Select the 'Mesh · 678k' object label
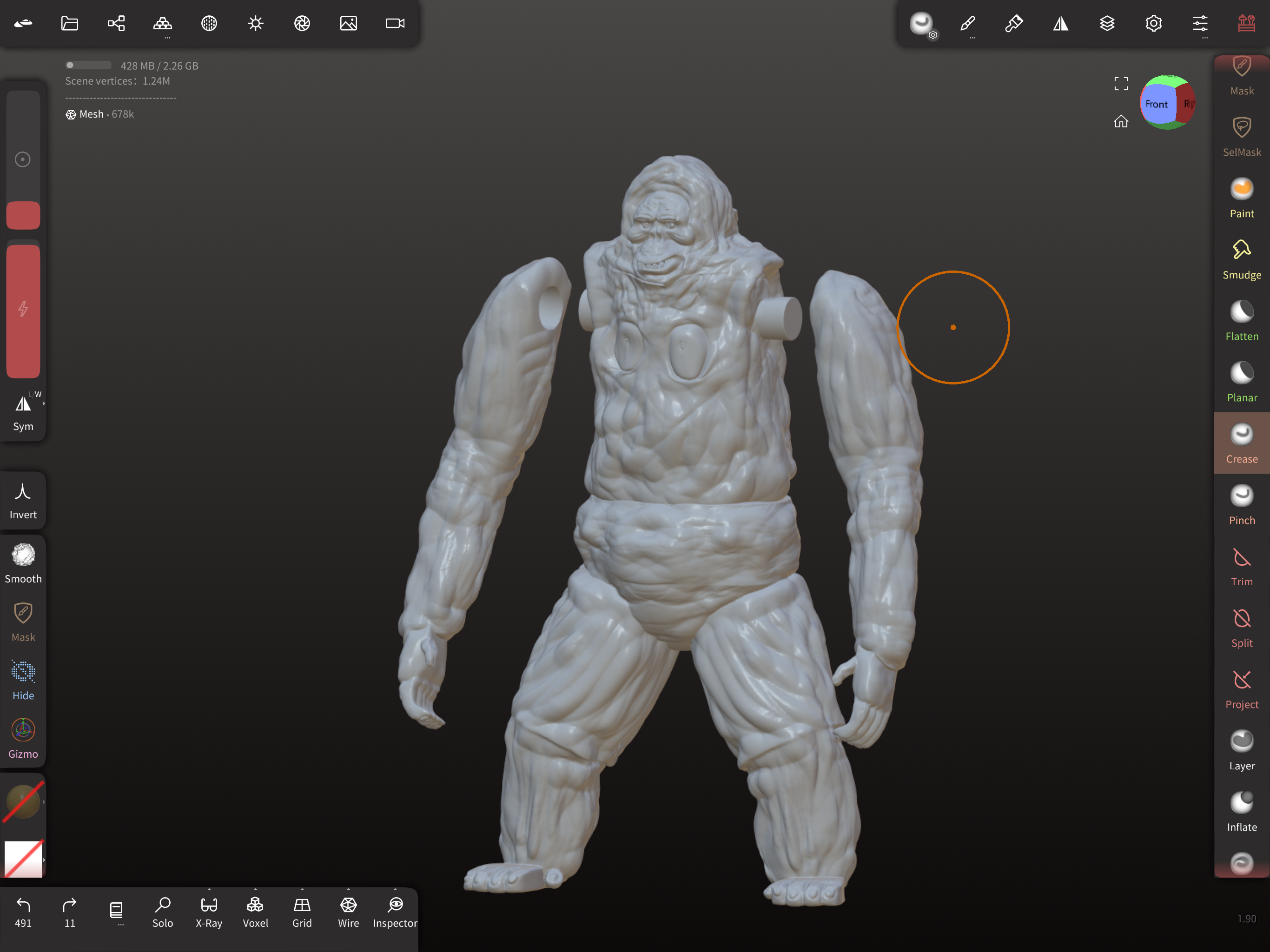The width and height of the screenshot is (1270, 952). click(100, 114)
